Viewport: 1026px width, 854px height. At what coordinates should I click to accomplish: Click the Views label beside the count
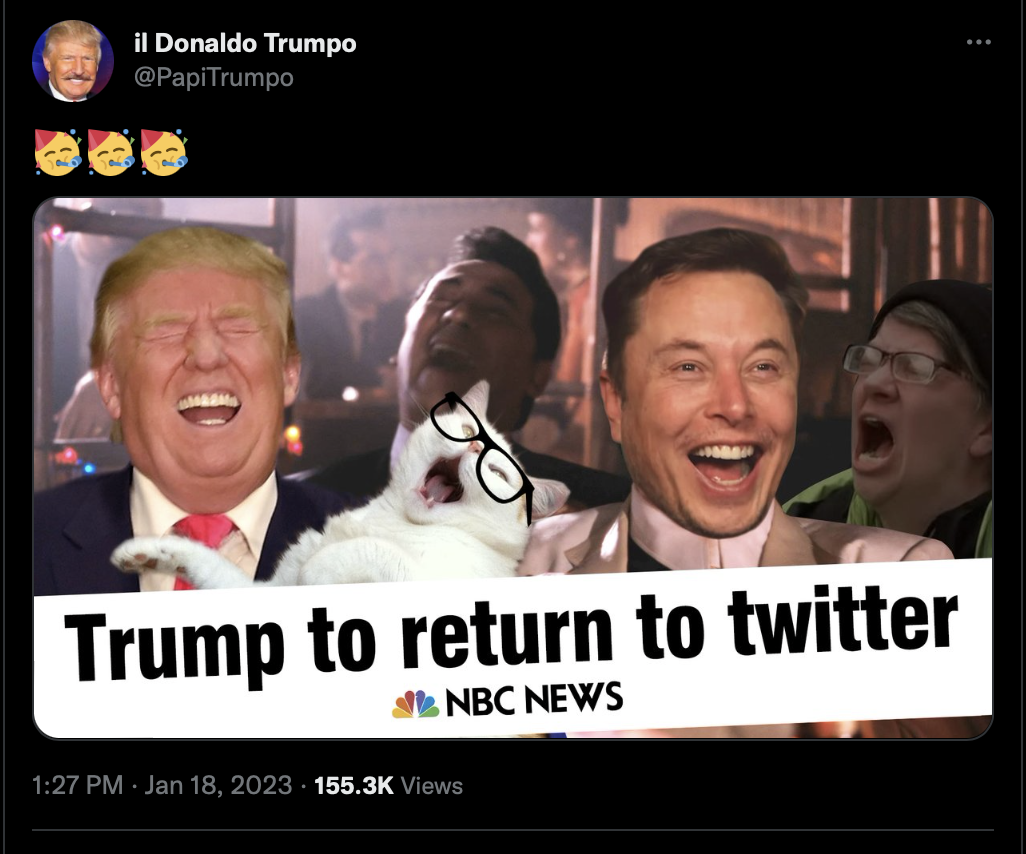431,785
